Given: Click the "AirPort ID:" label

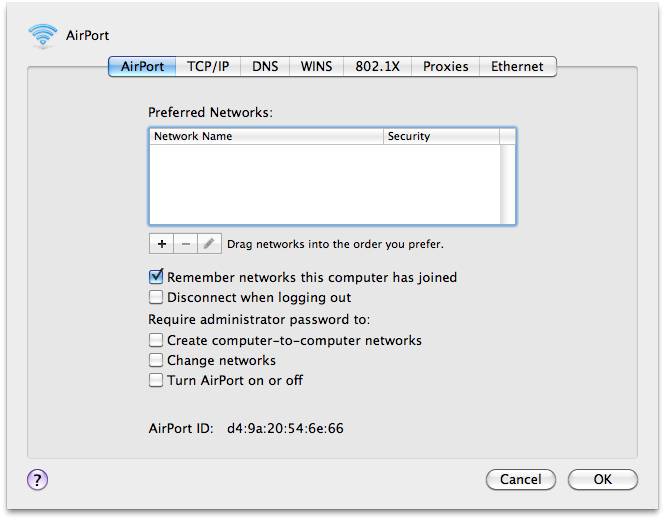Looking at the screenshot, I should click(x=181, y=428).
